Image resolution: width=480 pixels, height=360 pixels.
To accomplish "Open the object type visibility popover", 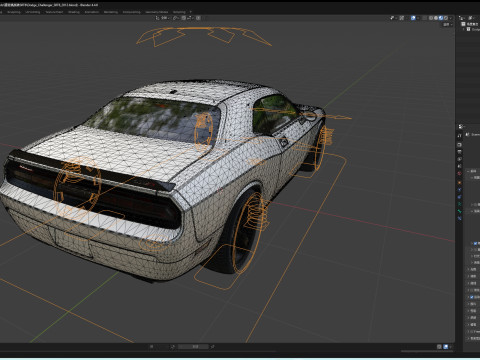I will coord(392,18).
